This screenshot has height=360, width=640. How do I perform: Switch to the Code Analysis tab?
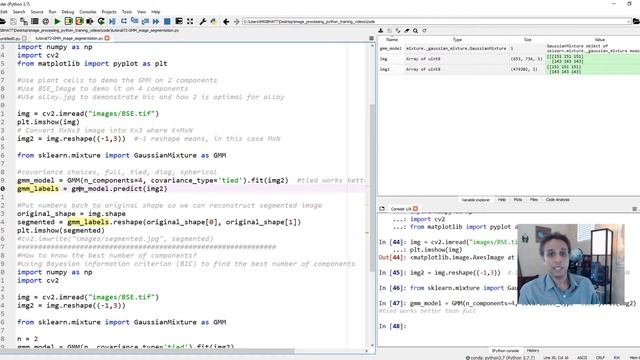(x=558, y=200)
